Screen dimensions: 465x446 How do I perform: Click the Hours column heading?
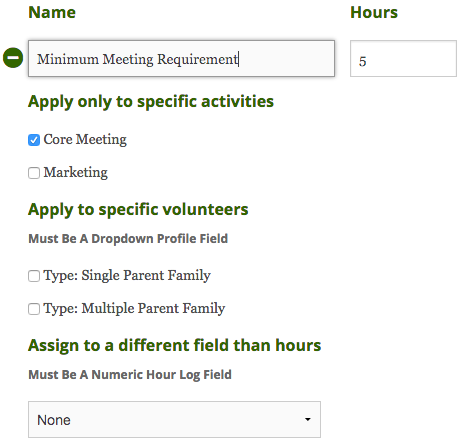374,12
